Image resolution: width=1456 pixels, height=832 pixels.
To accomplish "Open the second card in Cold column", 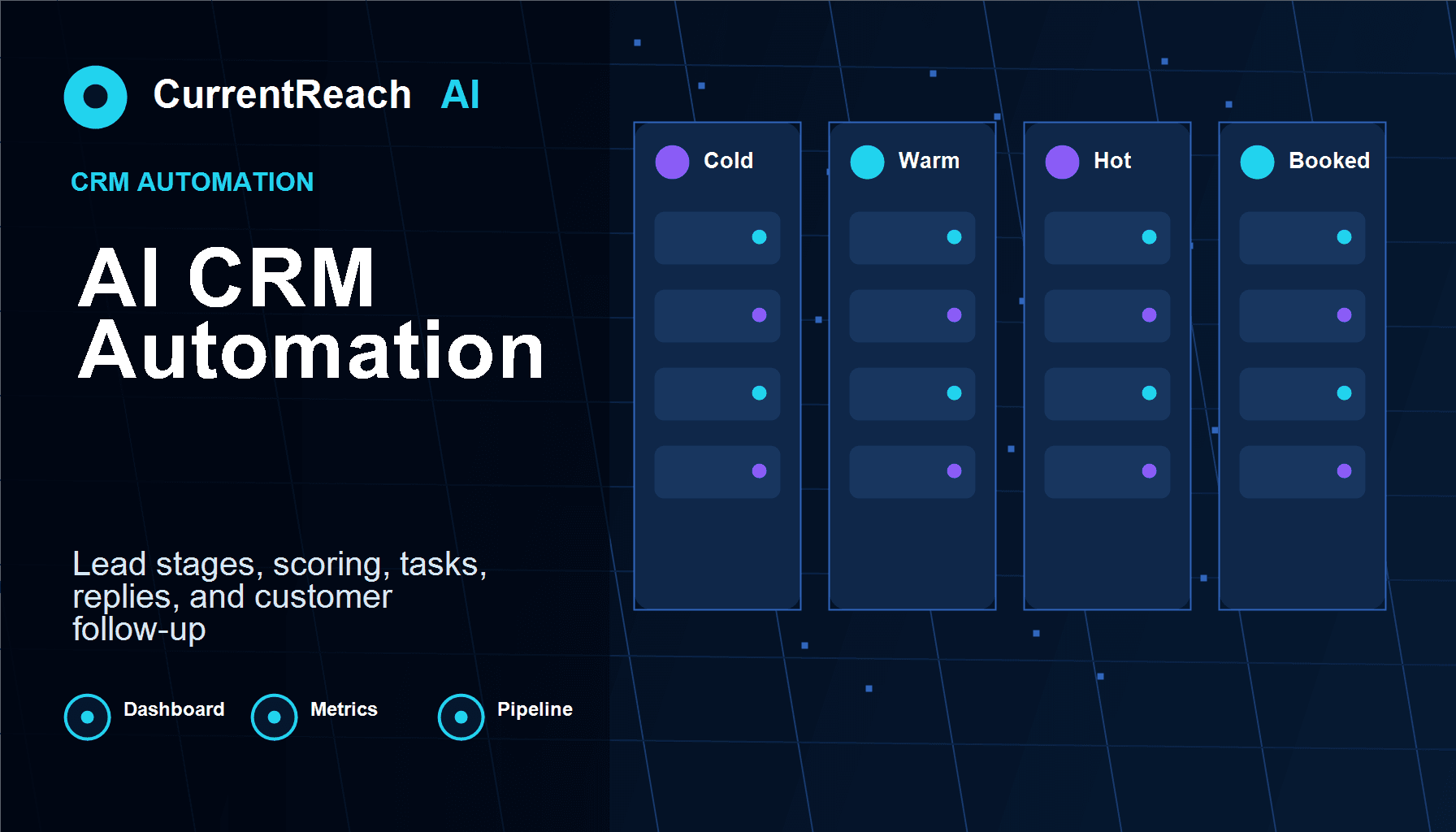I will click(x=717, y=316).
